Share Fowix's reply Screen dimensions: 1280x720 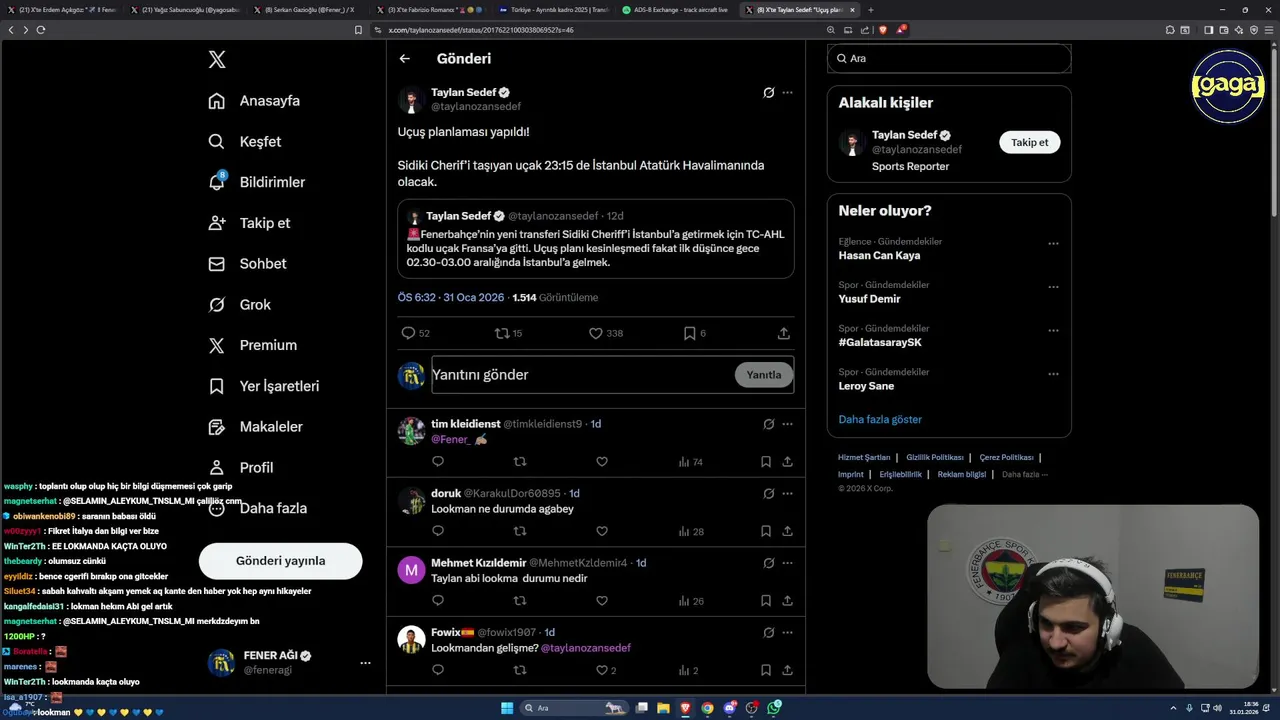[x=788, y=671]
